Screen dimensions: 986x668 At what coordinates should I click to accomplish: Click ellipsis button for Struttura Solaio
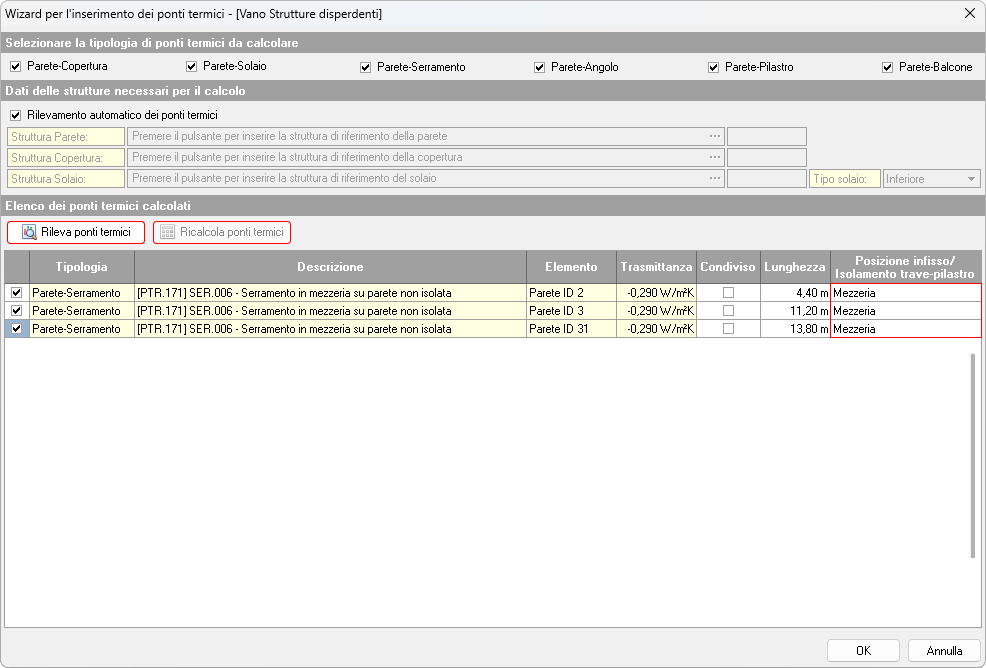(715, 179)
